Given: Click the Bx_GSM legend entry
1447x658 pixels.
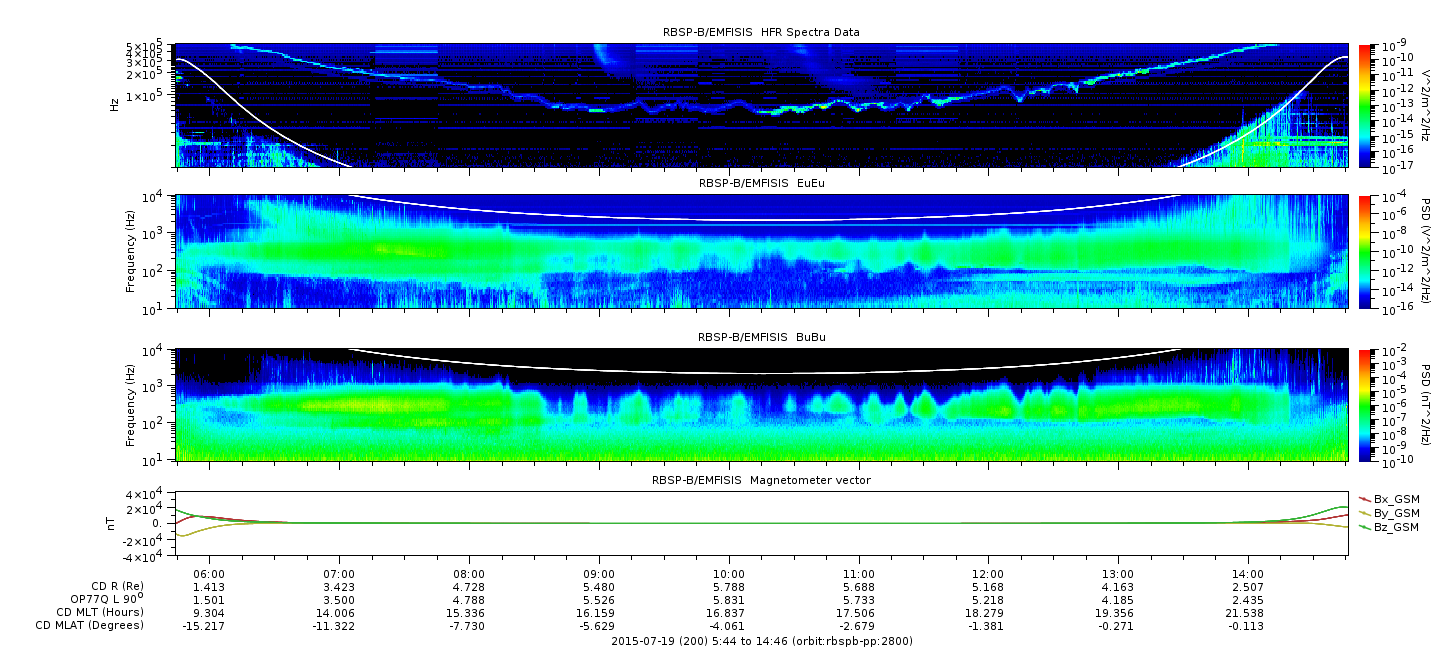Looking at the screenshot, I should [1395, 499].
